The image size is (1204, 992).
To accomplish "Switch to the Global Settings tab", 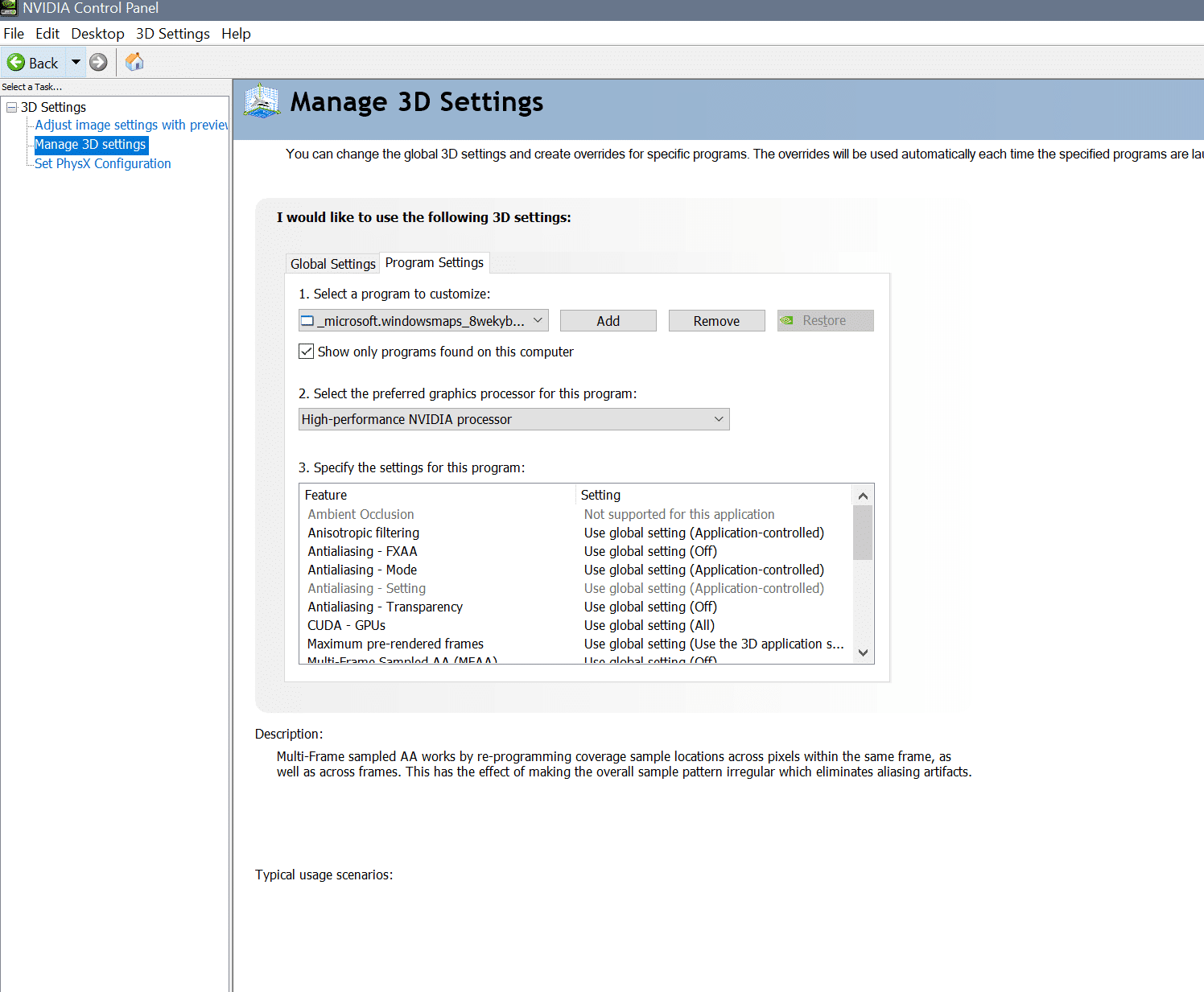I will [332, 264].
